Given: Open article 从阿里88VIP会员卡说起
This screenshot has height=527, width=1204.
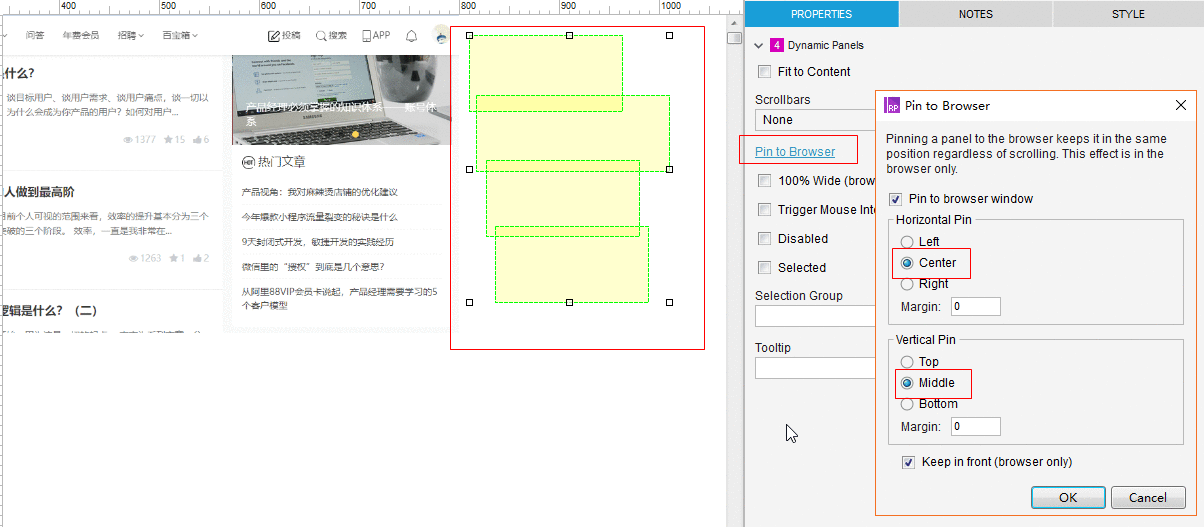Looking at the screenshot, I should (340, 298).
